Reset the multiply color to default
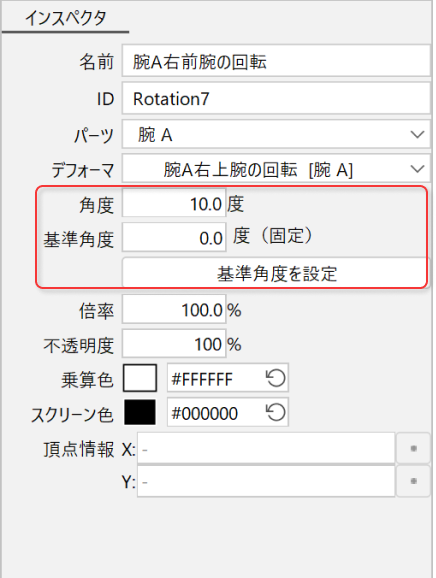The height and width of the screenshot is (578, 436). tap(275, 378)
